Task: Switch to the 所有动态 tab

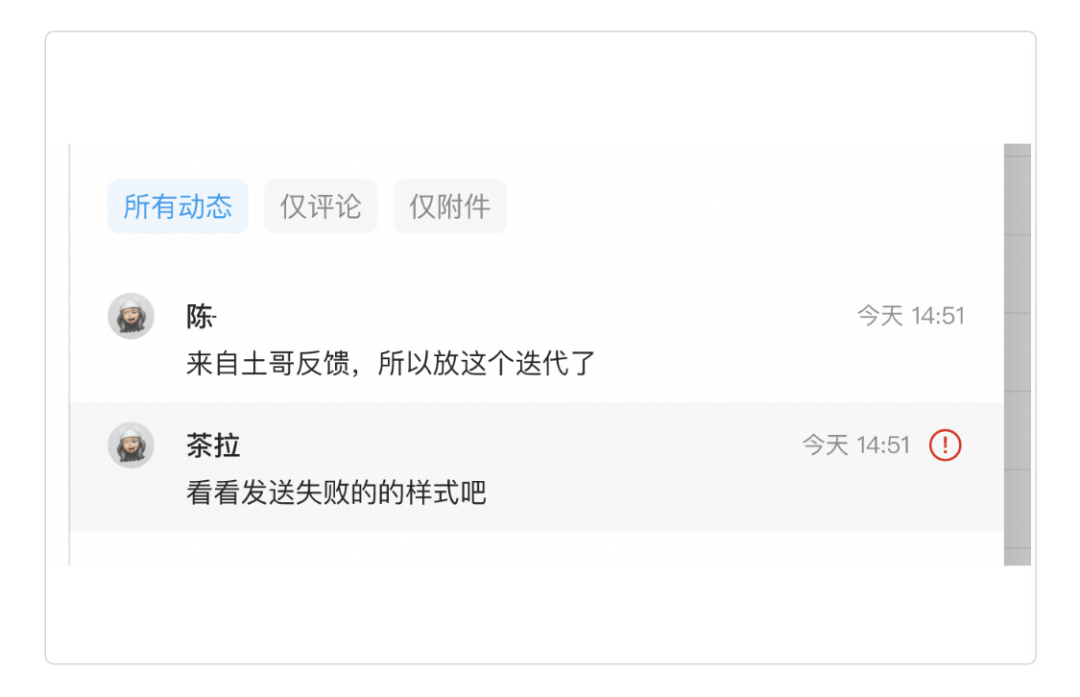Action: point(178,207)
